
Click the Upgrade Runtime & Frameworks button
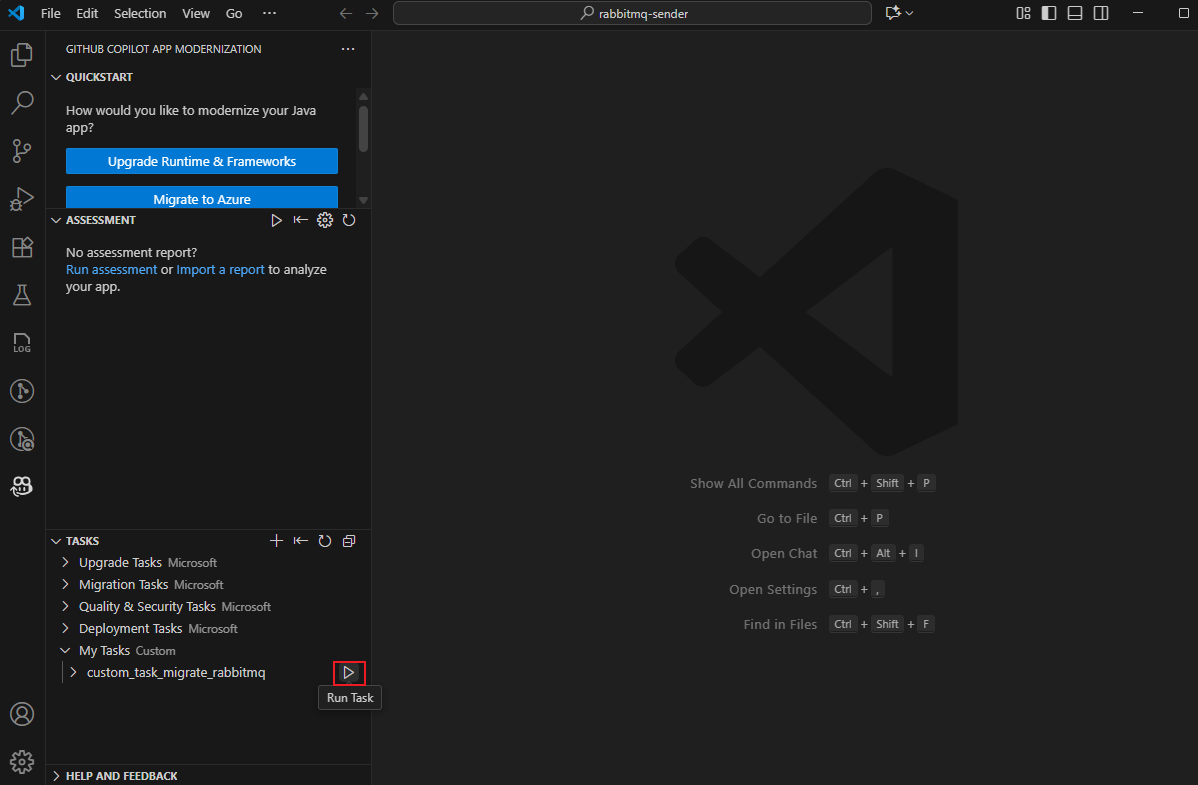click(201, 160)
